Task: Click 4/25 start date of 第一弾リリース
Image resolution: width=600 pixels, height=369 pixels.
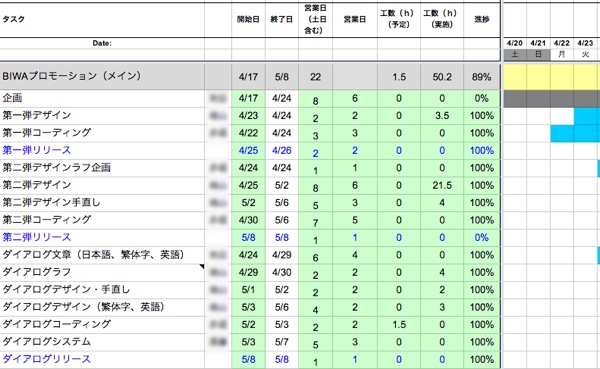Action: [x=248, y=150]
